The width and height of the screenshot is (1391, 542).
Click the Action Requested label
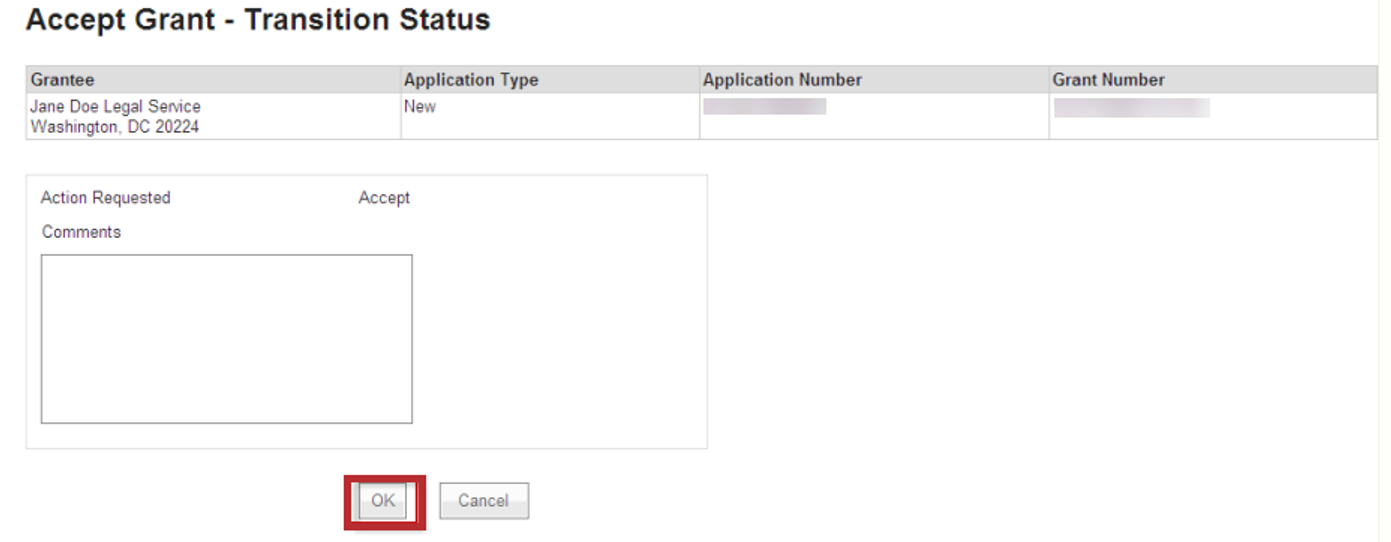coord(105,198)
